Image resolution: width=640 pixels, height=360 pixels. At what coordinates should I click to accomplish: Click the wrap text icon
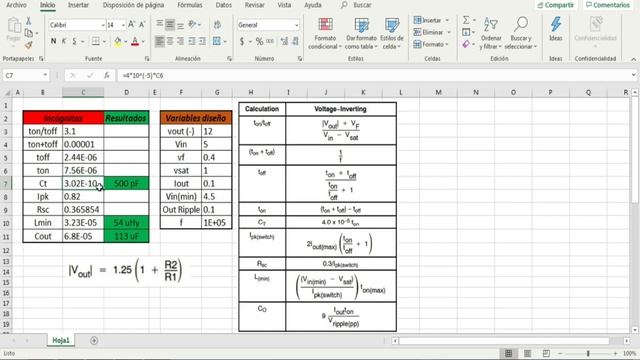tap(217, 25)
